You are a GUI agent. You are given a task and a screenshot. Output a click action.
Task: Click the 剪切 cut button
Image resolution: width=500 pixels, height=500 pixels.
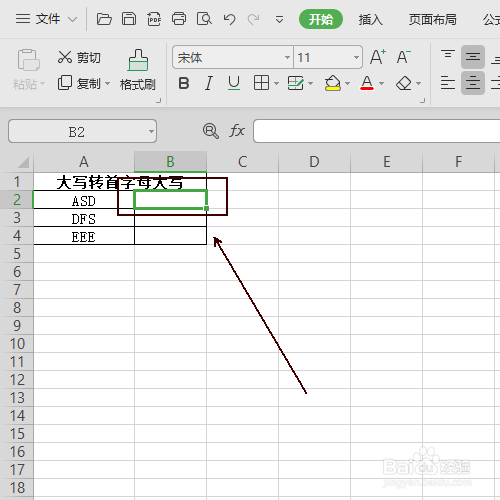79,57
